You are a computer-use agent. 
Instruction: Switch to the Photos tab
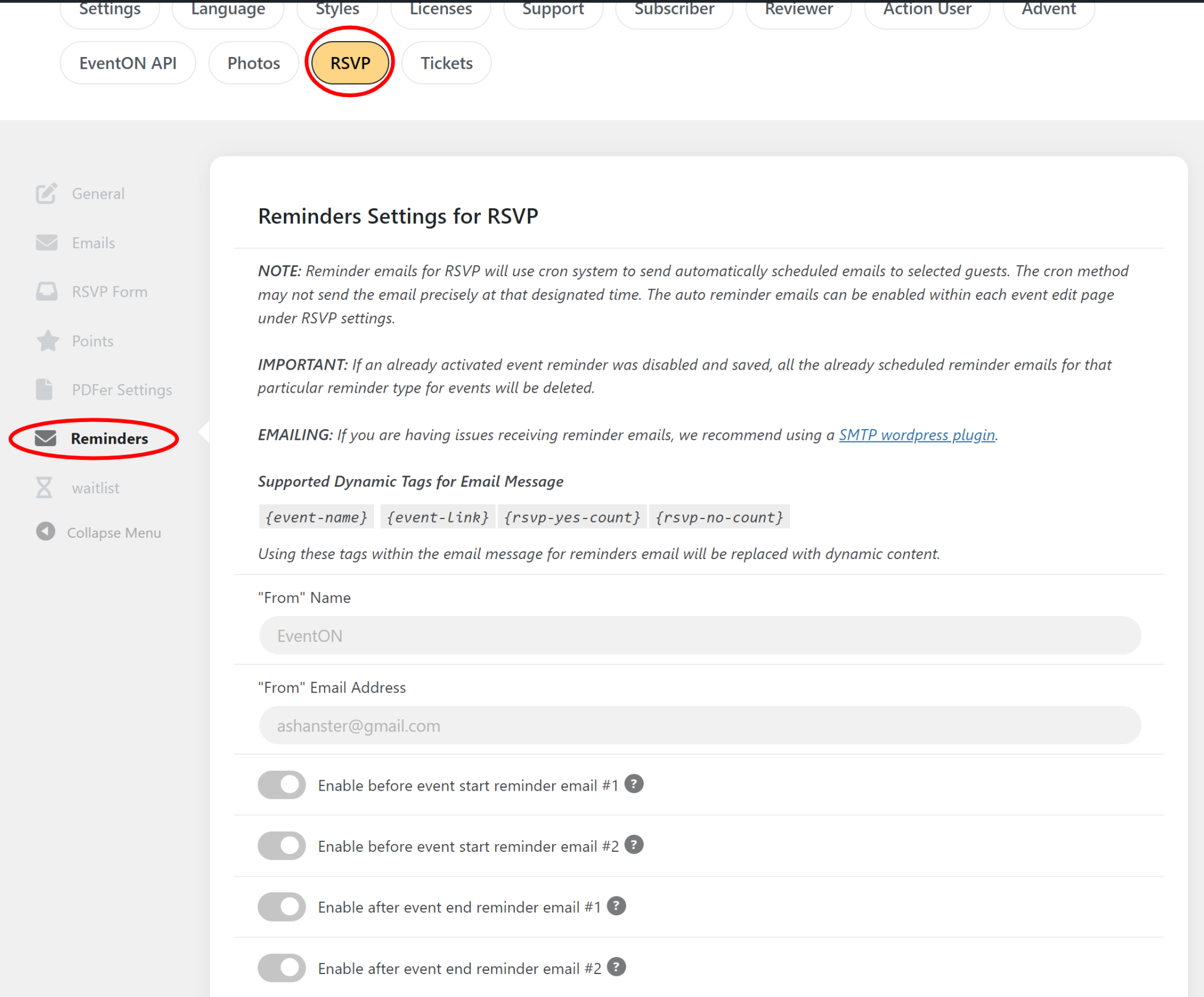click(253, 63)
